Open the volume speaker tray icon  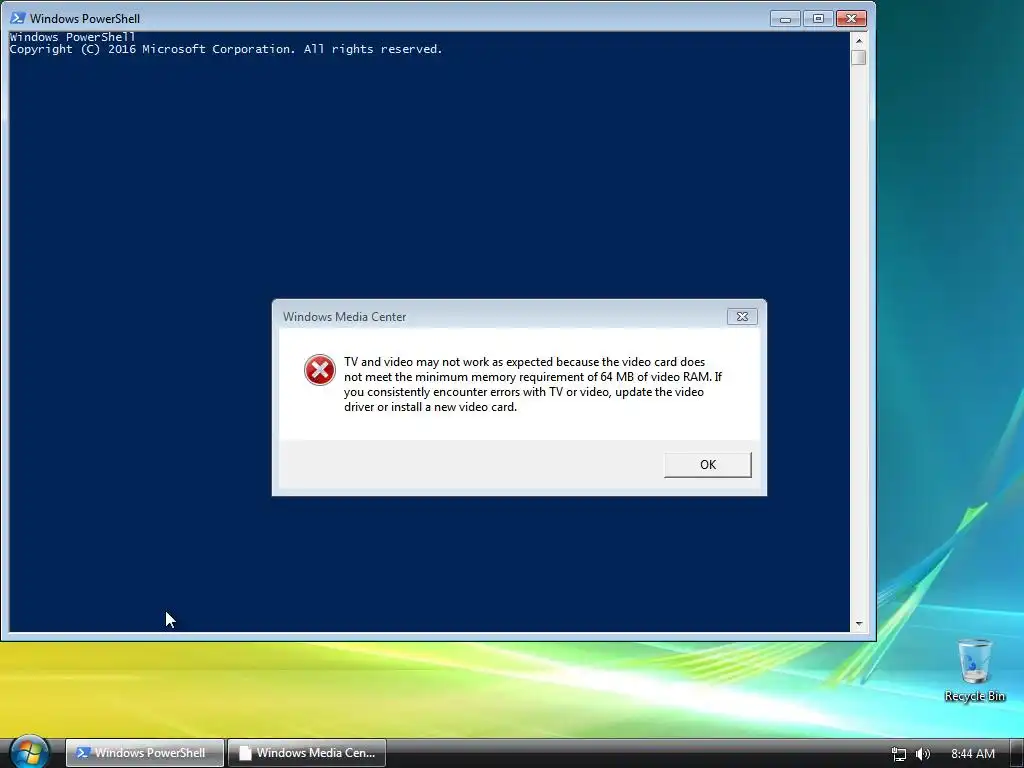coord(923,754)
